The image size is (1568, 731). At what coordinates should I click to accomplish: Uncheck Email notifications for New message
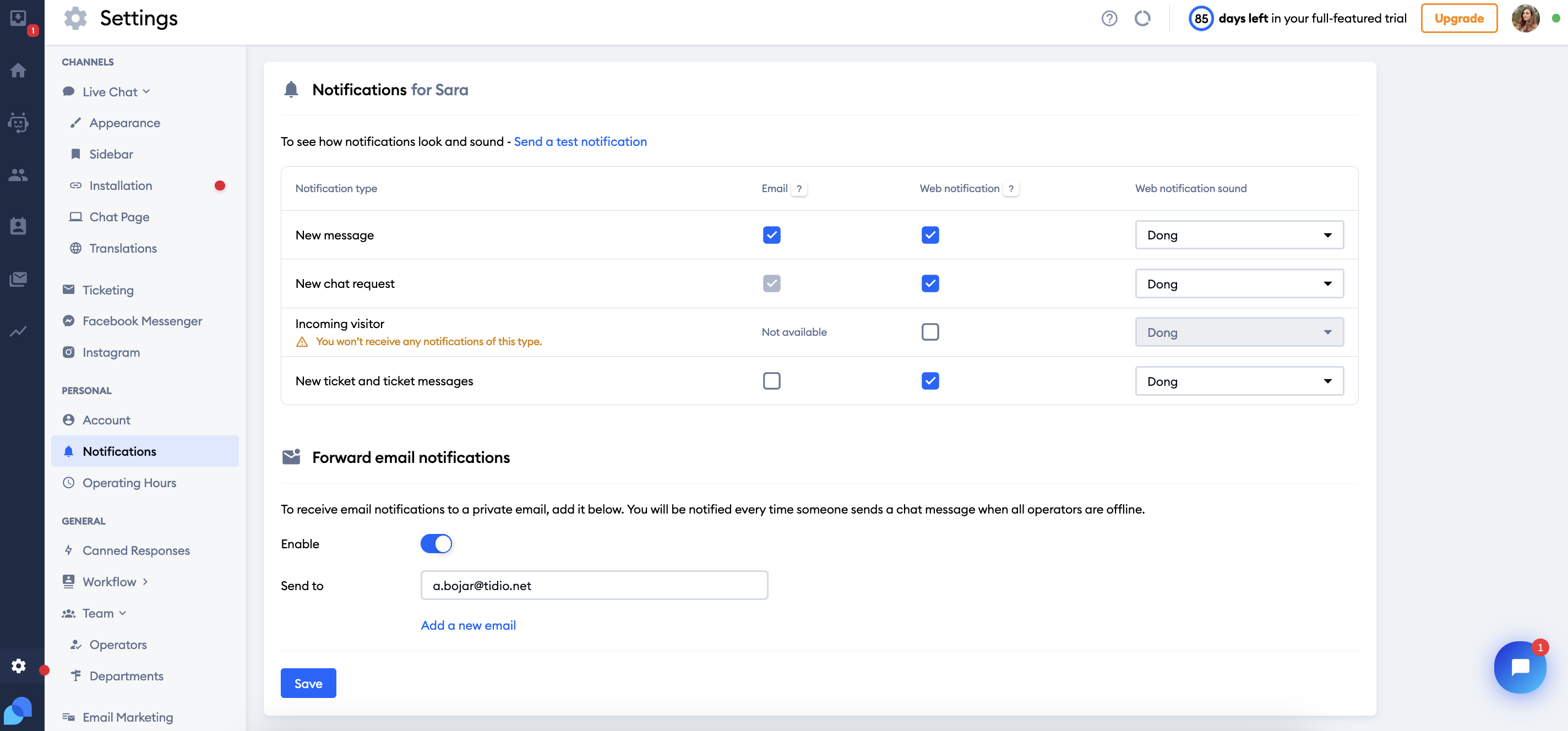point(772,234)
